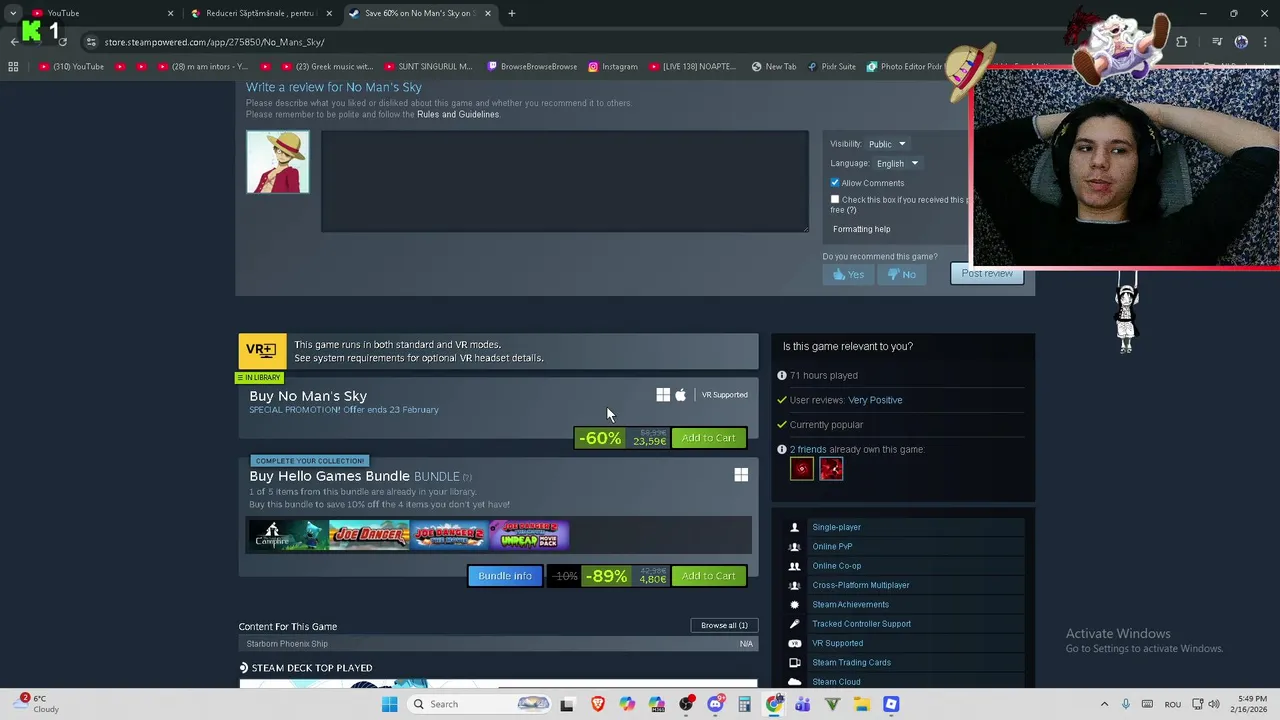Open the browser extensions puzzle icon
This screenshot has height=720, width=1280.
[1182, 42]
